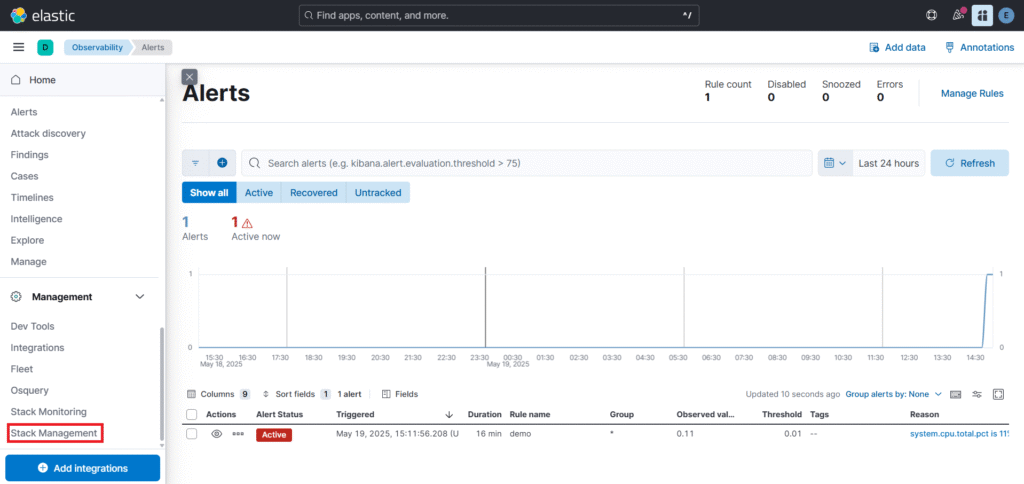The height and width of the screenshot is (484, 1024).
Task: Click the Management gear icon
Action: 16,297
